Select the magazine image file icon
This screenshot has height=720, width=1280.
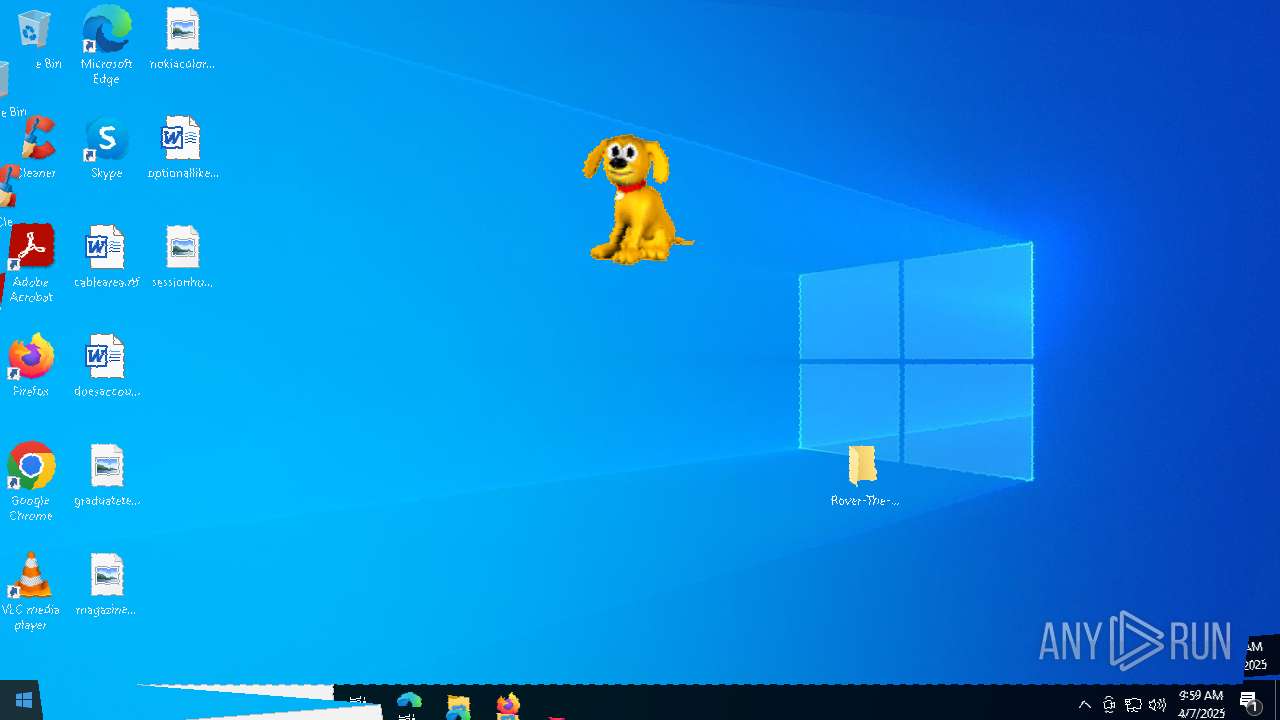tap(106, 584)
